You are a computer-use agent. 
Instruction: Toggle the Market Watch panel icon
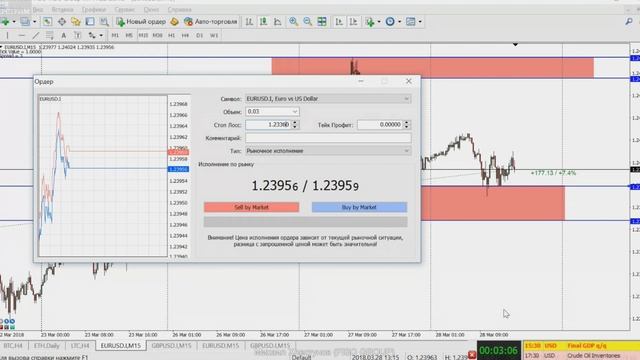(x=47, y=22)
